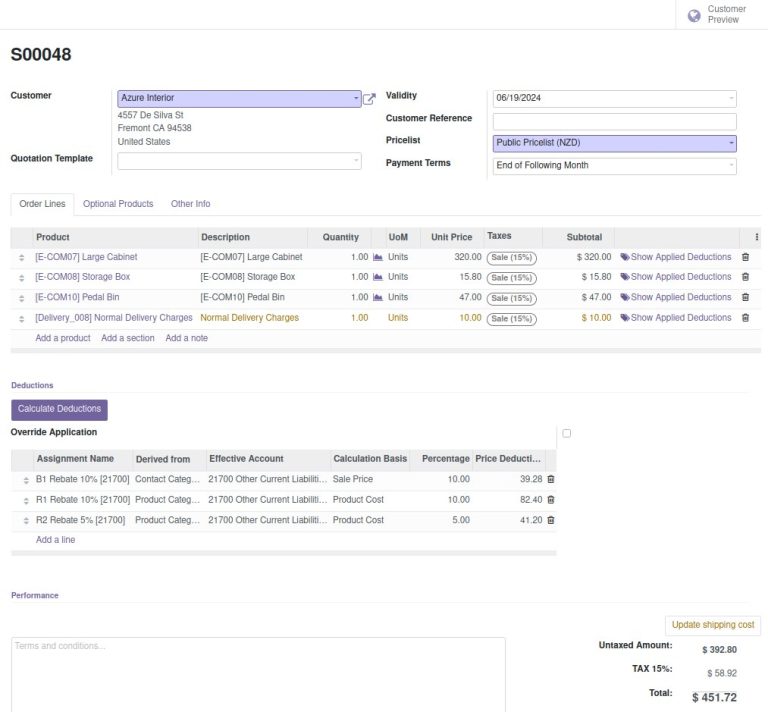
Task: Open the Other Info tab
Action: (x=190, y=204)
